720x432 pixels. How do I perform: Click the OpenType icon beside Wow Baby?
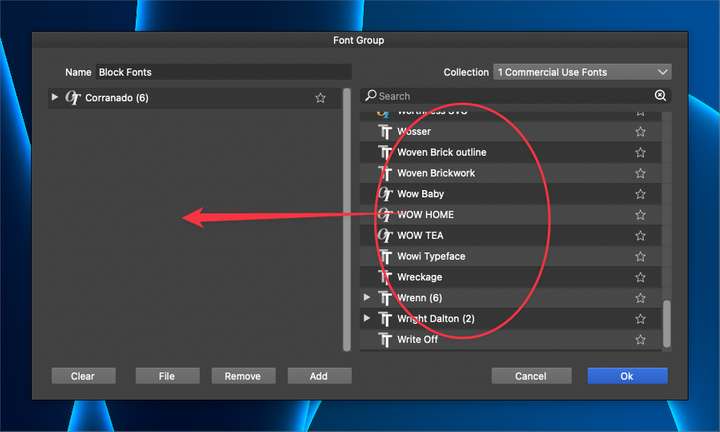(x=385, y=194)
